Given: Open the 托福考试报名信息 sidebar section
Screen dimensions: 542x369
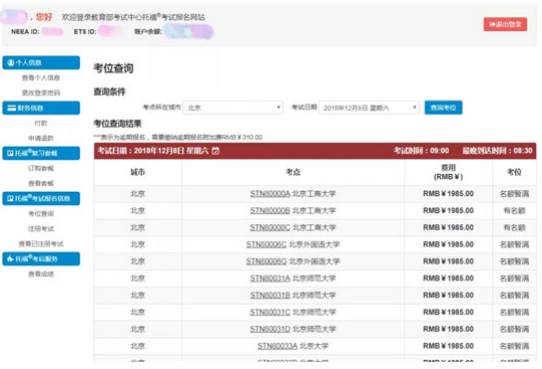Looking at the screenshot, I should pyautogui.click(x=41, y=198).
